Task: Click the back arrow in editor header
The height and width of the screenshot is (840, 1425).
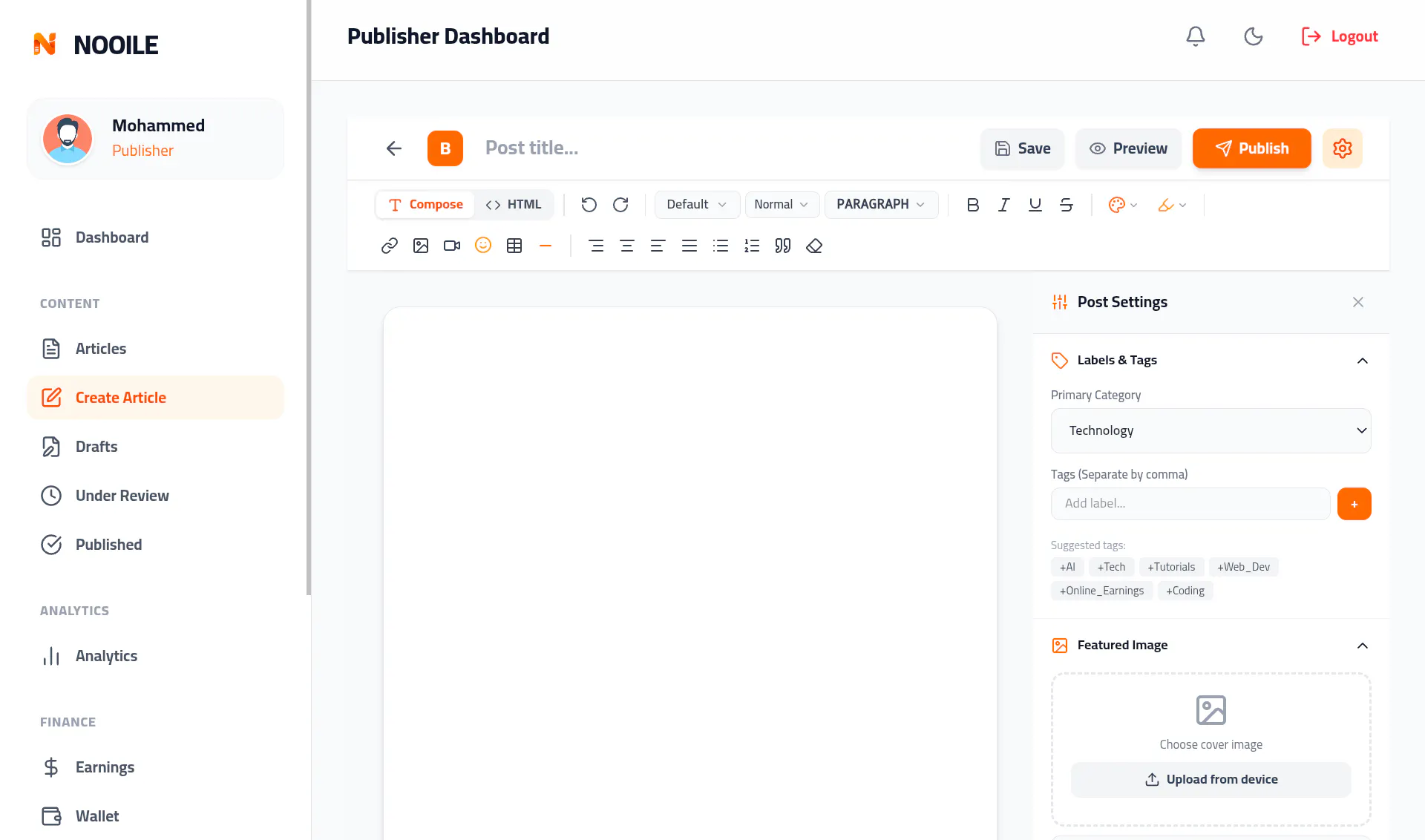Action: pos(394,148)
